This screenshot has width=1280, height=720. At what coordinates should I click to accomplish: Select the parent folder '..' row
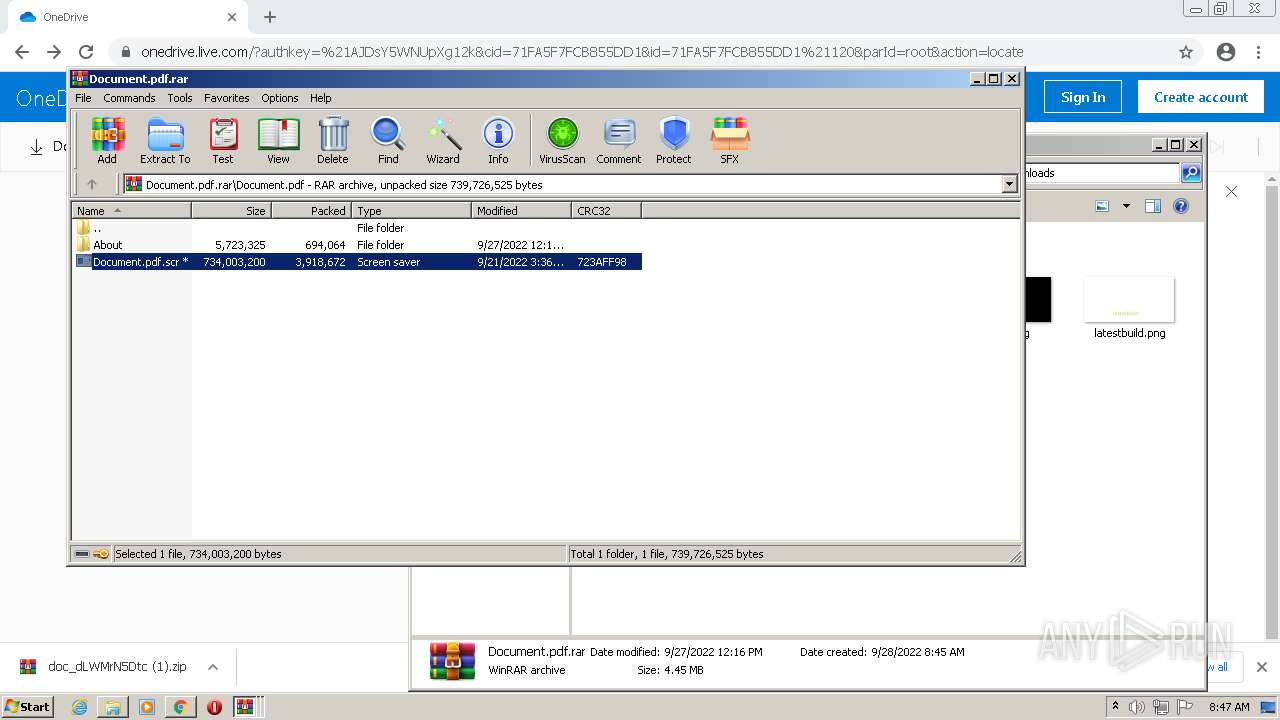click(x=358, y=228)
